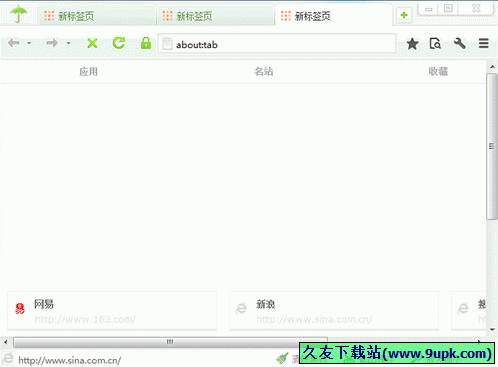Click the horizontal scrollbar thumb
Viewport: 498px width, 367px height.
[x=170, y=342]
